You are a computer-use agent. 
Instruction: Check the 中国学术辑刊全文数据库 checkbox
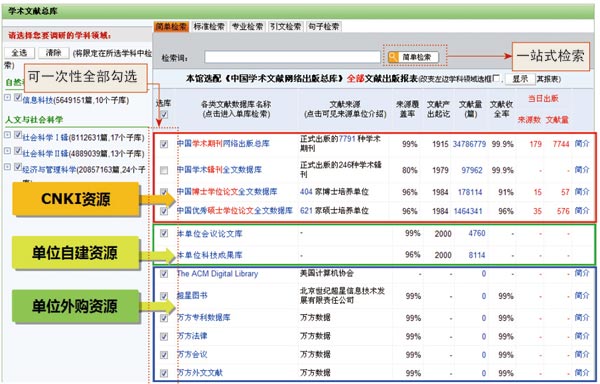click(164, 170)
